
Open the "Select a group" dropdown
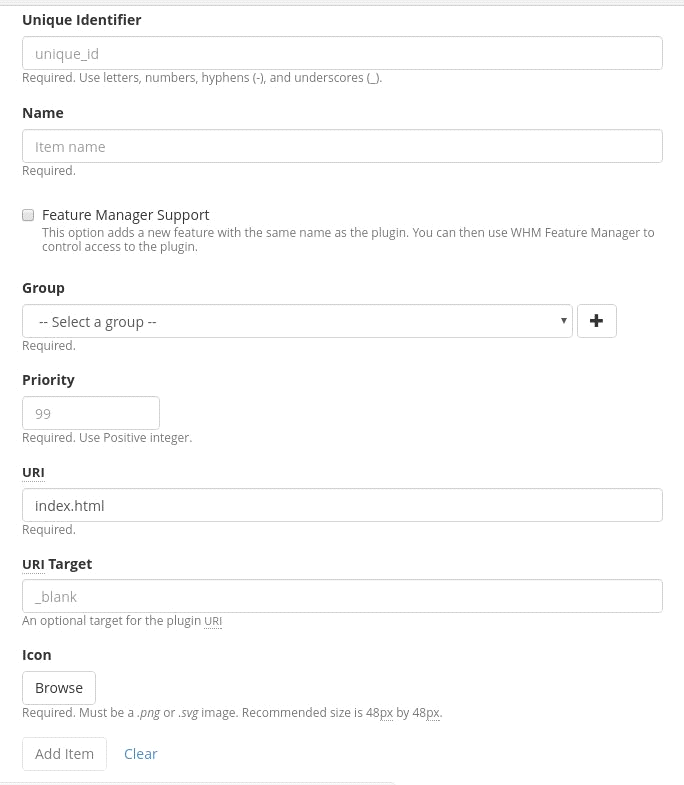point(297,321)
